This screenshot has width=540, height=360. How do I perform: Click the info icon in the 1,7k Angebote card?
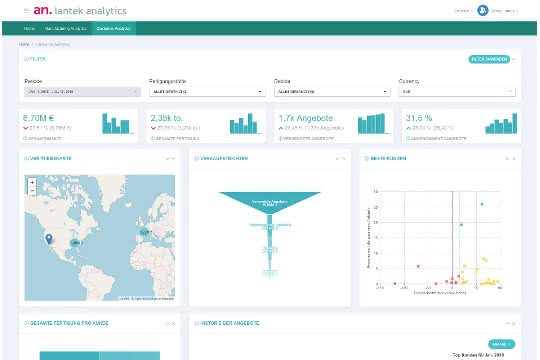click(280, 138)
